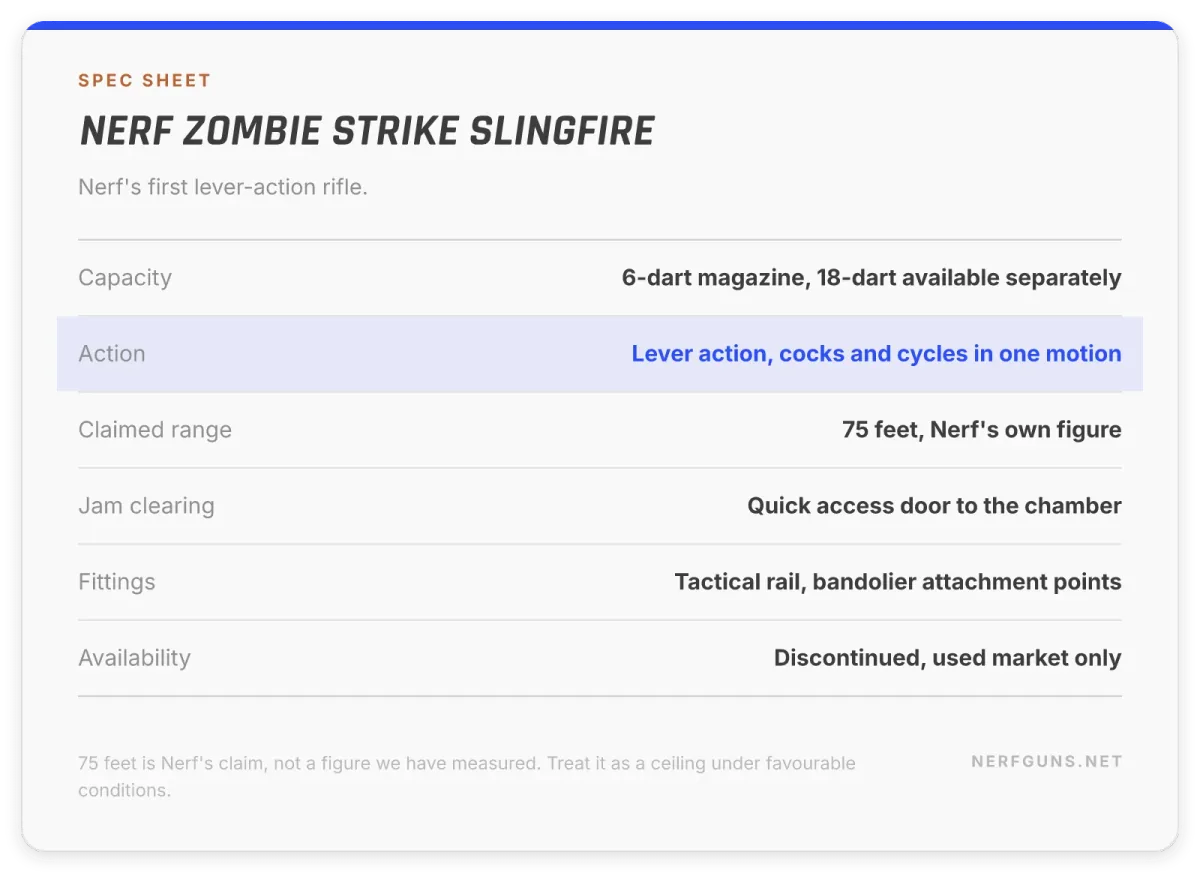The width and height of the screenshot is (1200, 873).
Task: Click the subtitle 'Nerf's first lever-action rifle.'
Action: coord(223,187)
